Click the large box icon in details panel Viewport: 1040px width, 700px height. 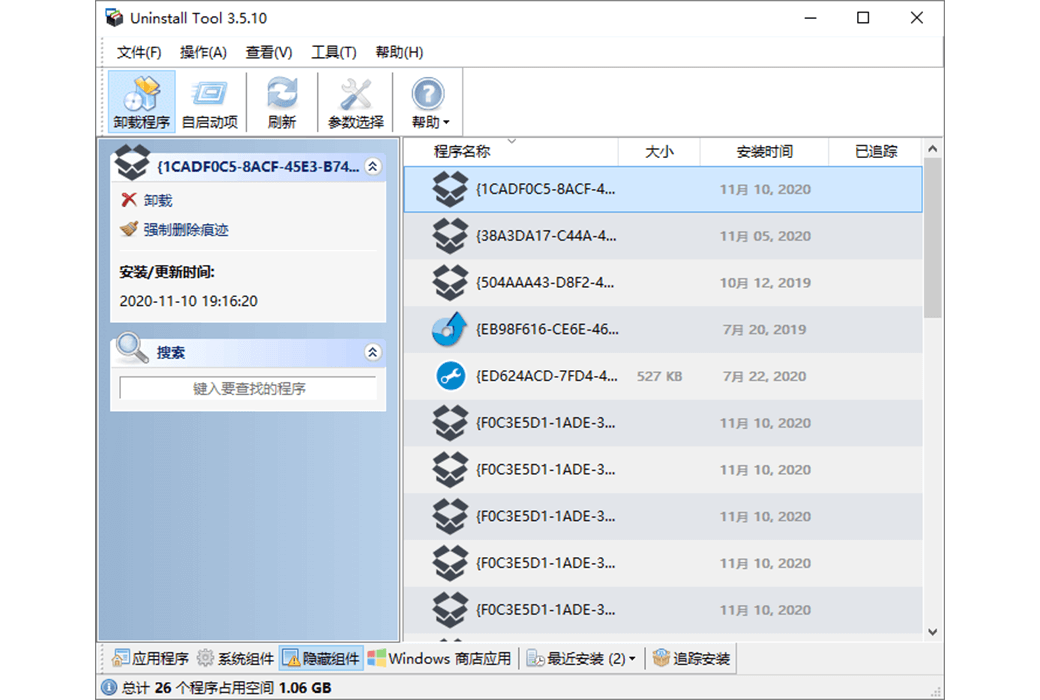pyautogui.click(x=132, y=163)
